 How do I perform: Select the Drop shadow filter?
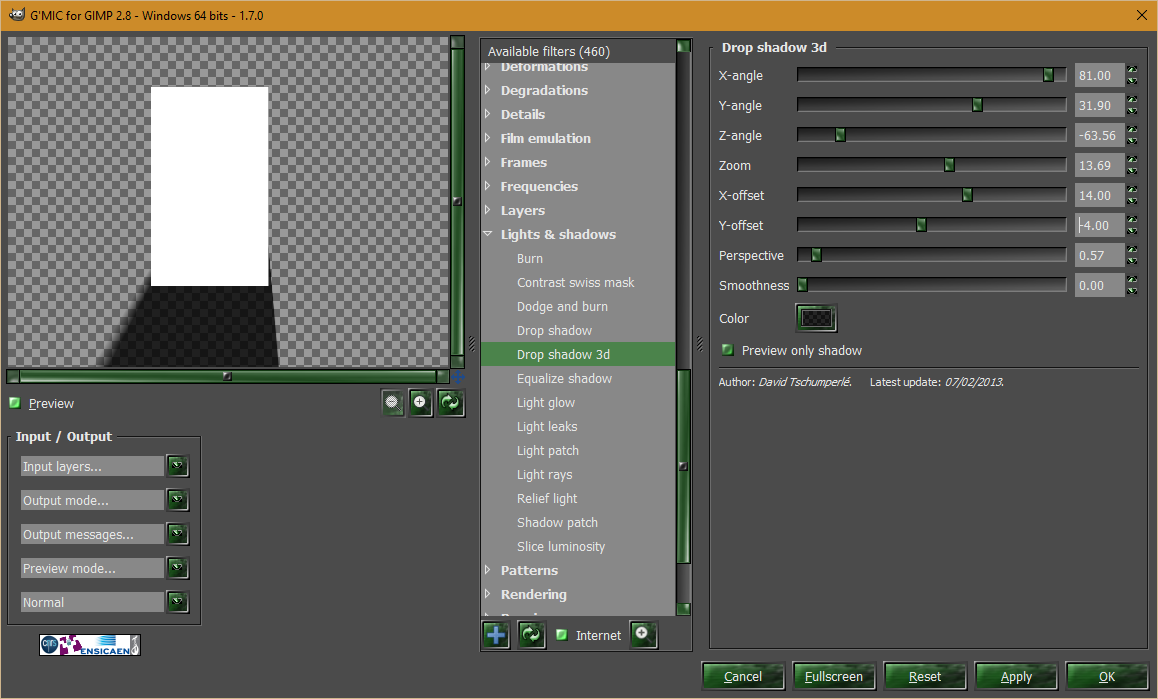[x=554, y=330]
